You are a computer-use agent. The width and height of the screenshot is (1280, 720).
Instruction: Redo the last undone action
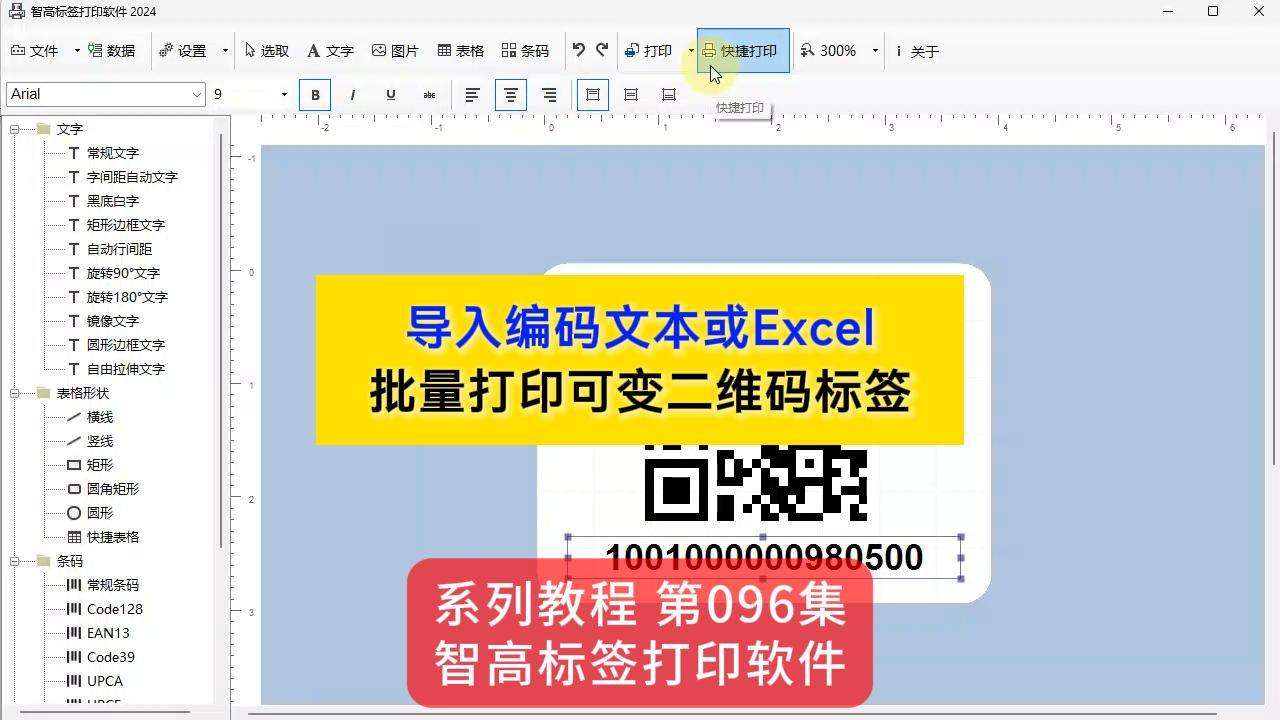tap(602, 50)
